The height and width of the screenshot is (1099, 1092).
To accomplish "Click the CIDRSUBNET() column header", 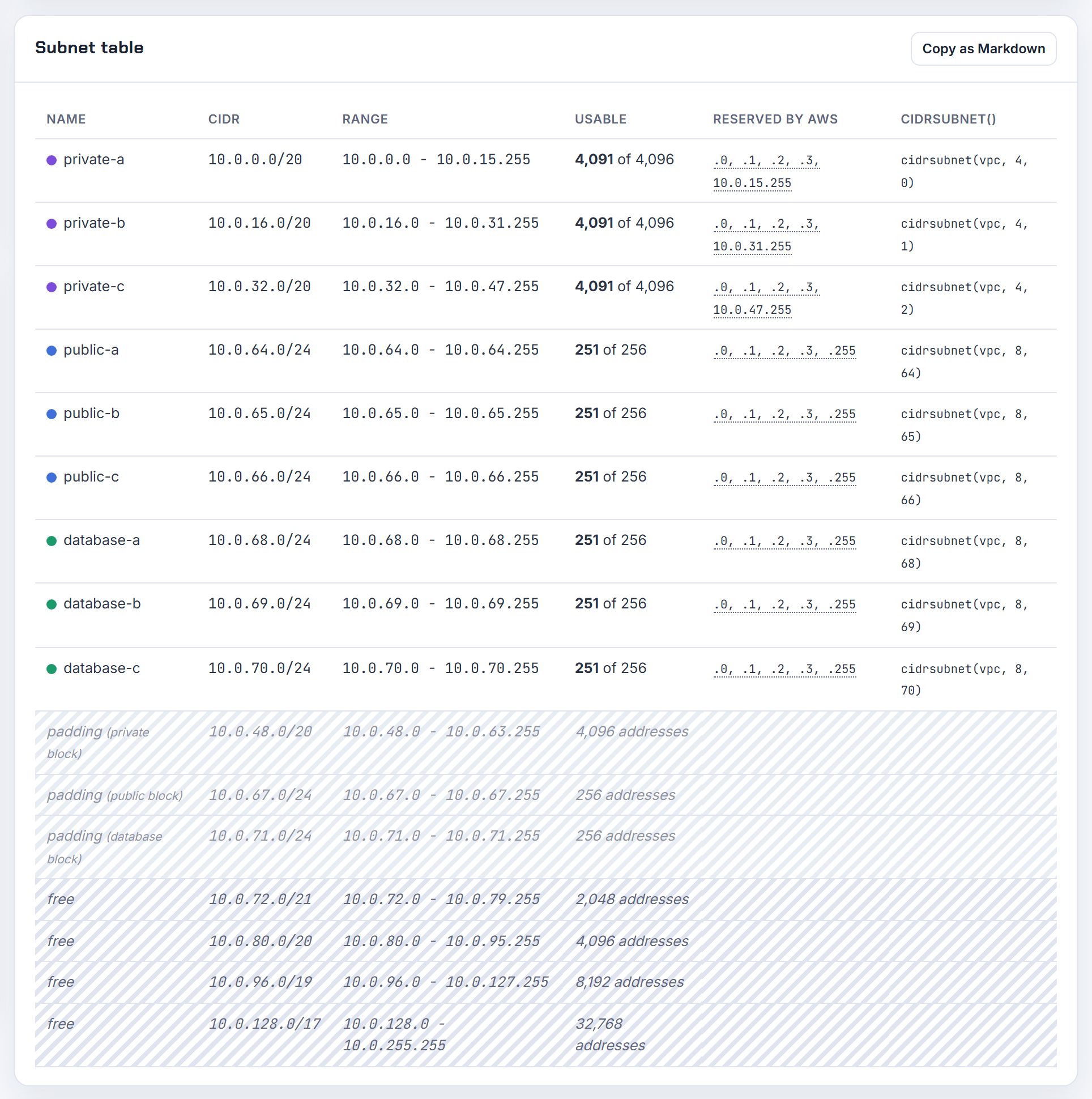I will [x=948, y=120].
